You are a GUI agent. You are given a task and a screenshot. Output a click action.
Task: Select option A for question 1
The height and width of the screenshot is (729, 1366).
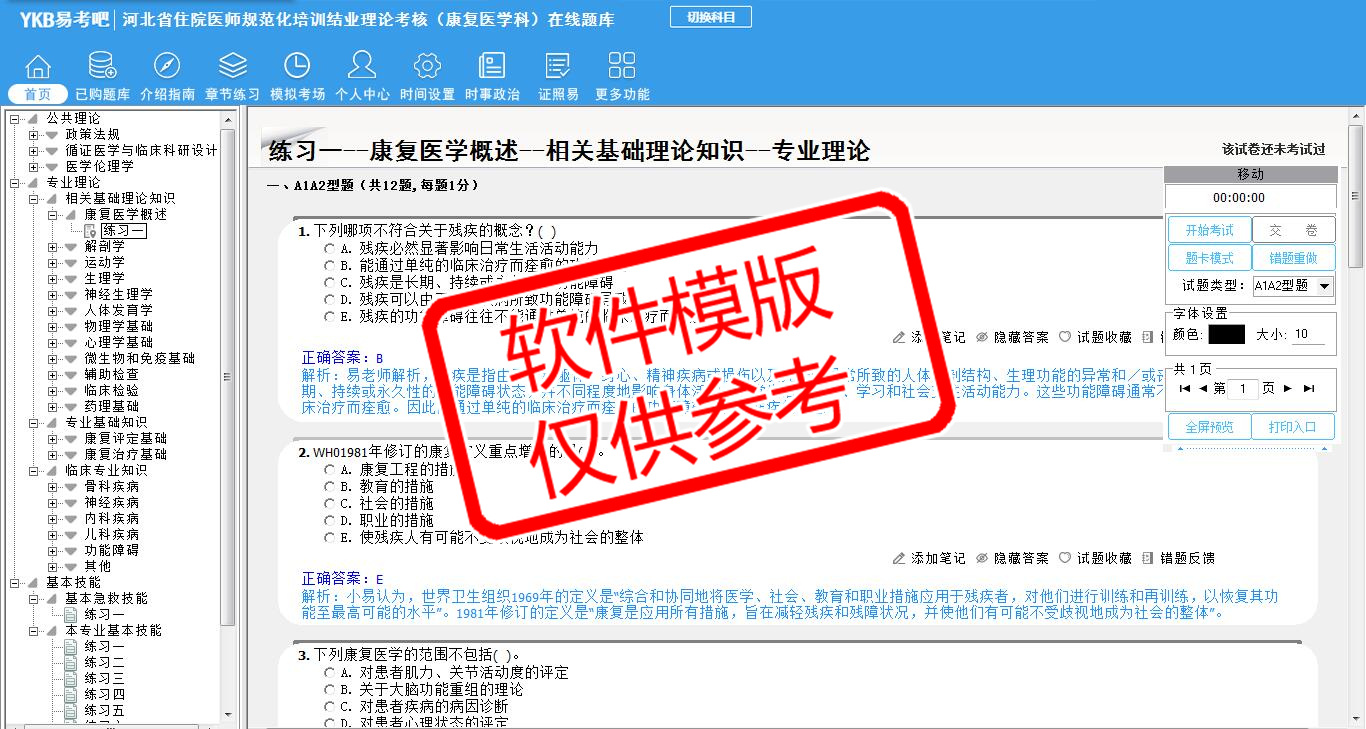(x=329, y=248)
